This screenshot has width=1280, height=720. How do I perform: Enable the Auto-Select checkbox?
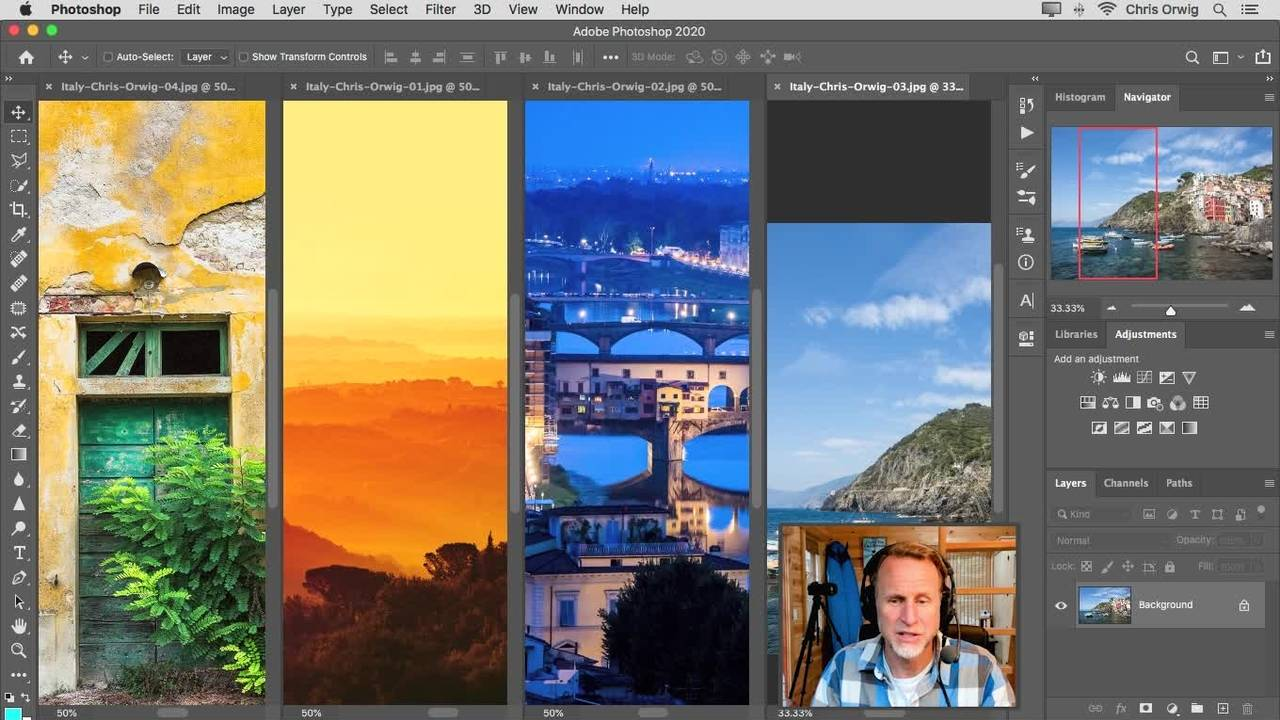click(108, 58)
